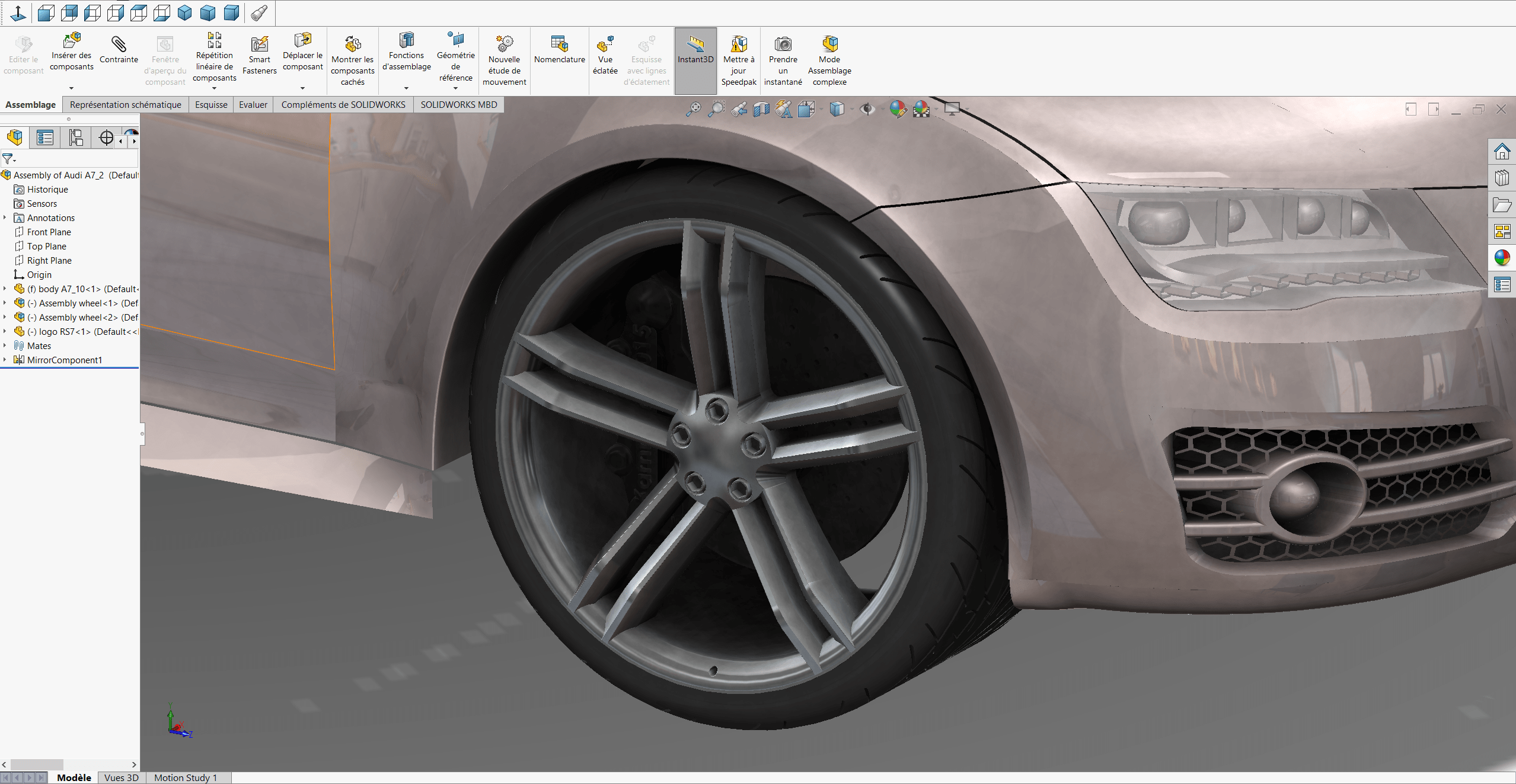Expand MirrorComponent1 tree node
This screenshot has width=1516, height=784.
(x=5, y=360)
